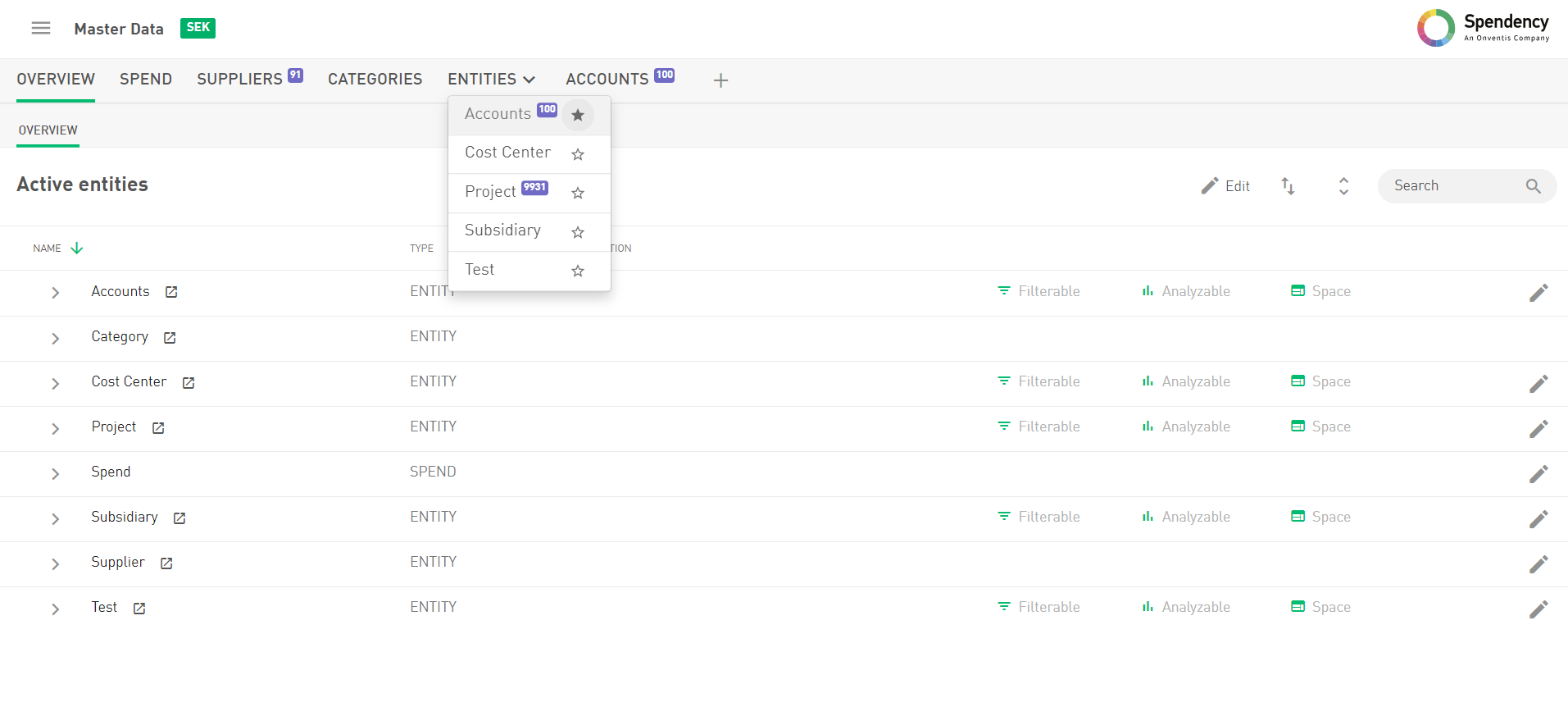The height and width of the screenshot is (707, 1568).
Task: Click the sort order arrows icon
Action: pos(1288,186)
